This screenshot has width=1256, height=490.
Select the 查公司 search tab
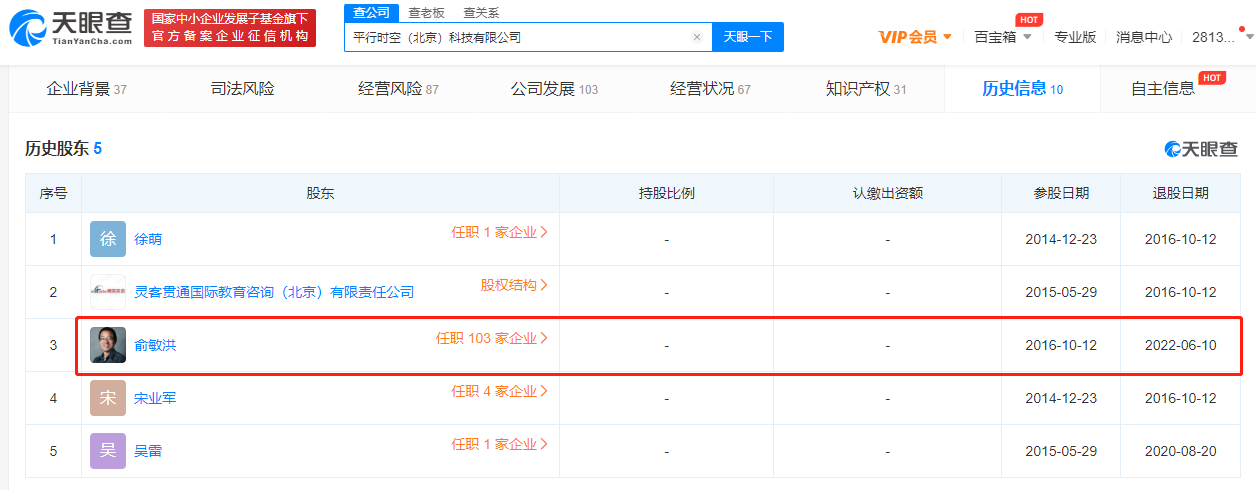[371, 12]
